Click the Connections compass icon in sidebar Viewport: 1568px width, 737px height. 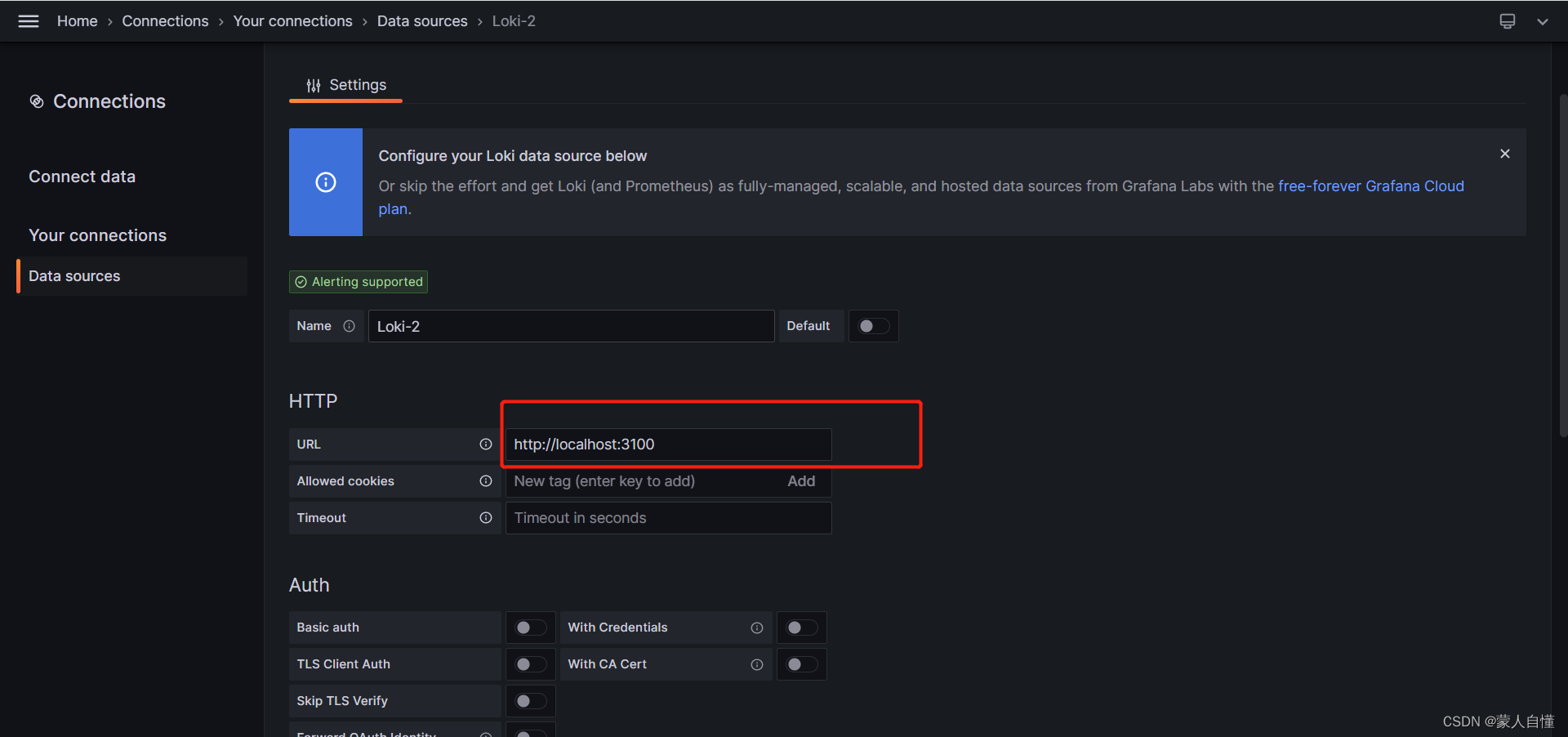(x=37, y=101)
